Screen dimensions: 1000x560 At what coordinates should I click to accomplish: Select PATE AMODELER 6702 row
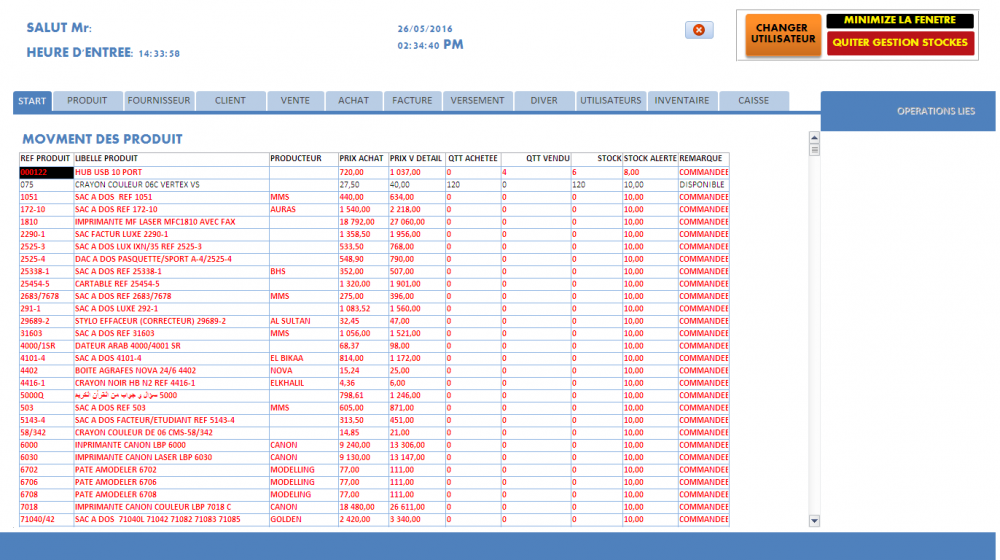[x=374, y=470]
